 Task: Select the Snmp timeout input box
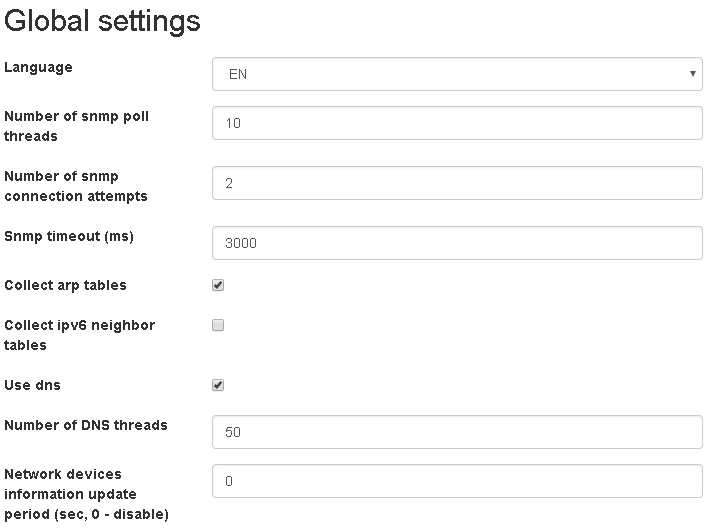pyautogui.click(x=457, y=242)
